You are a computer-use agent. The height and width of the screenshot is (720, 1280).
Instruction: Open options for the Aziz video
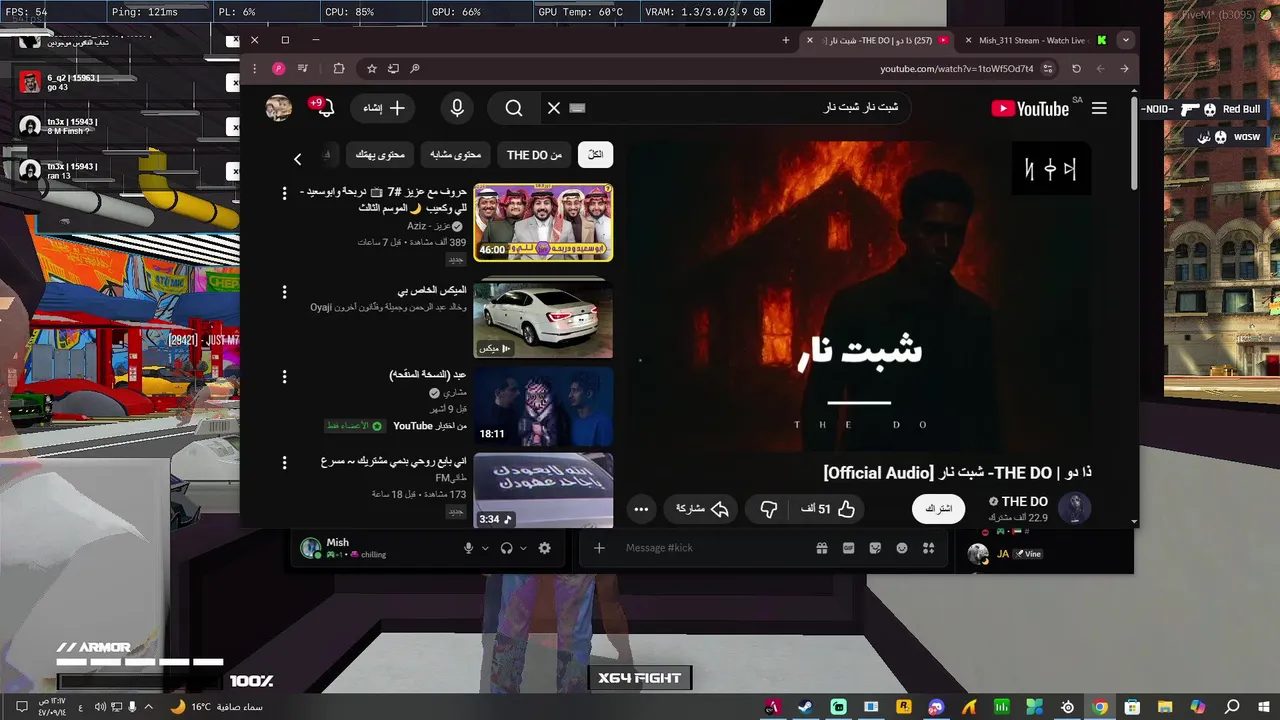284,193
